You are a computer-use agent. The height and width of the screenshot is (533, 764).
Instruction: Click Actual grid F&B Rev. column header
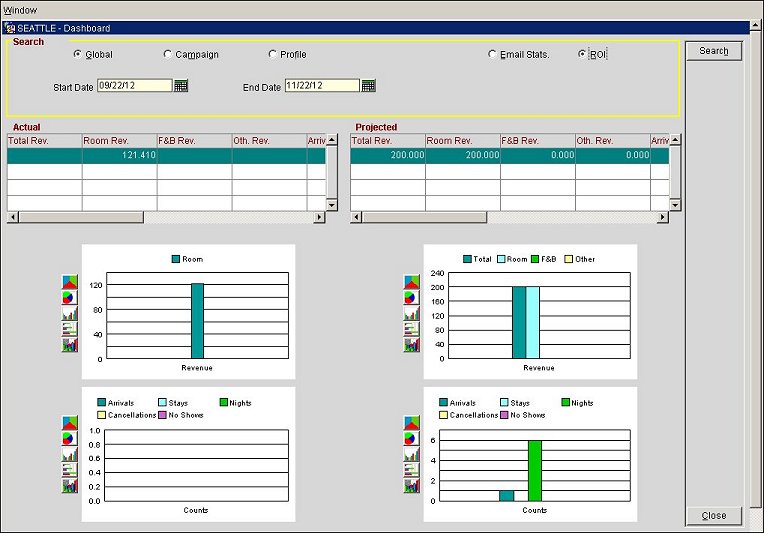[x=194, y=141]
